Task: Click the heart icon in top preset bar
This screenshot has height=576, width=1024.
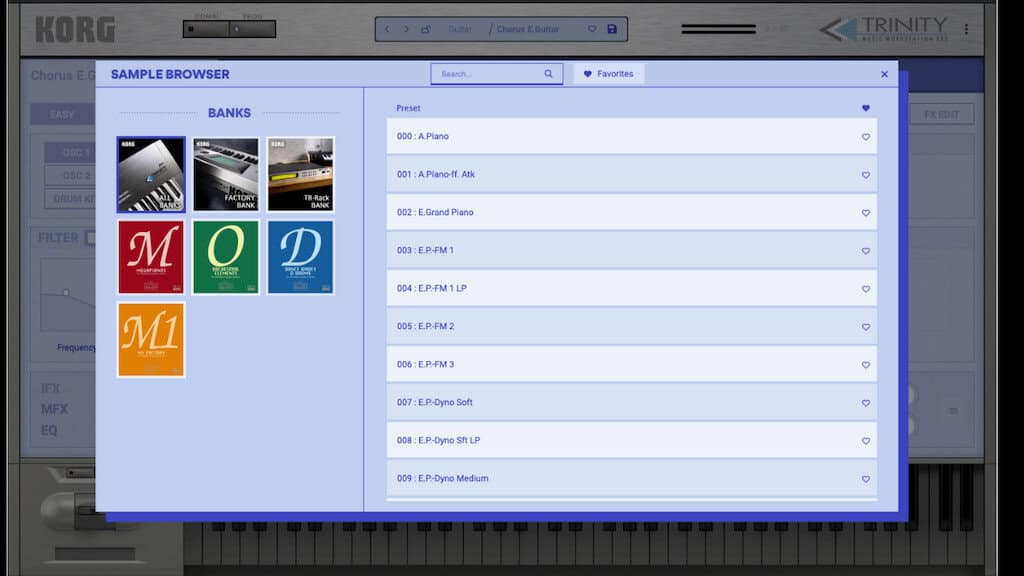Action: tap(592, 29)
